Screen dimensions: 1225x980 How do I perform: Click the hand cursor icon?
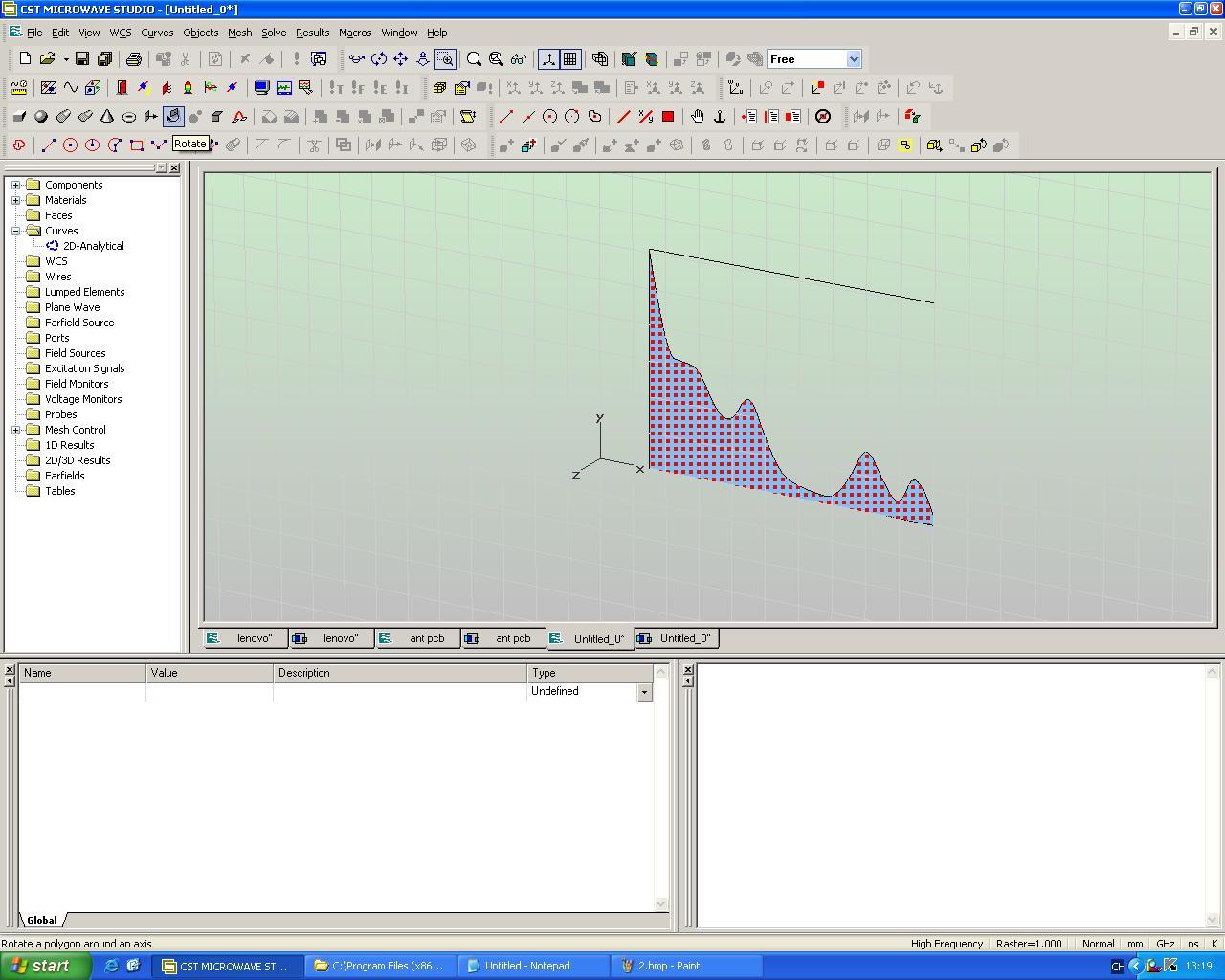tap(698, 117)
